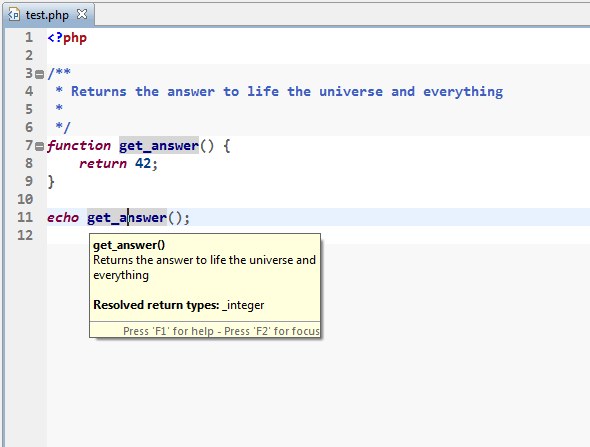Click the PHP file icon on test.php tab
Screen dimensions: 590x447
point(14,15)
